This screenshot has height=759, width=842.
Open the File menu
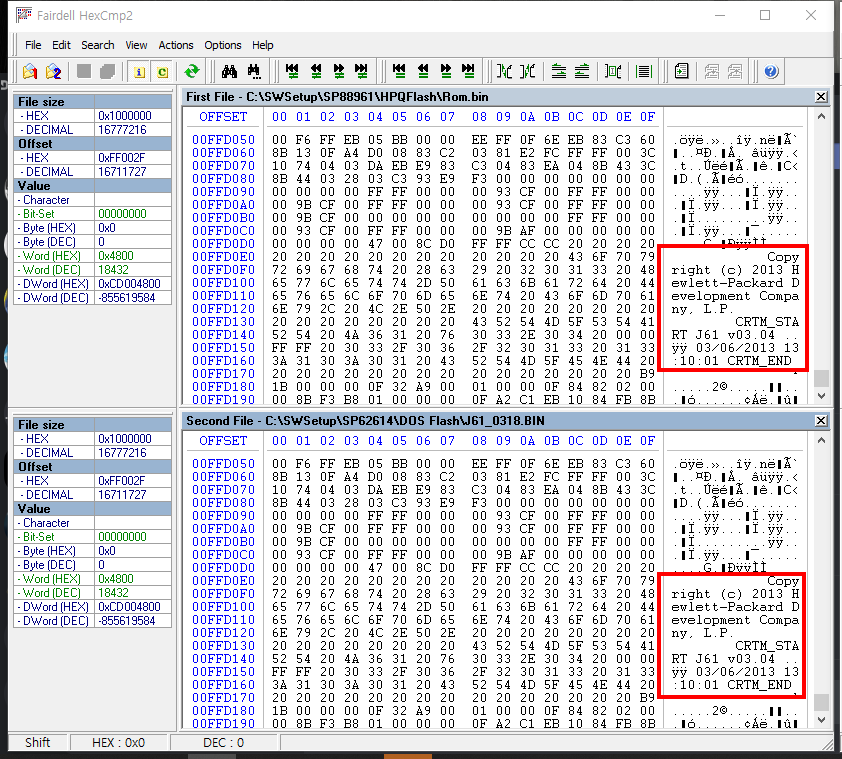pos(33,45)
